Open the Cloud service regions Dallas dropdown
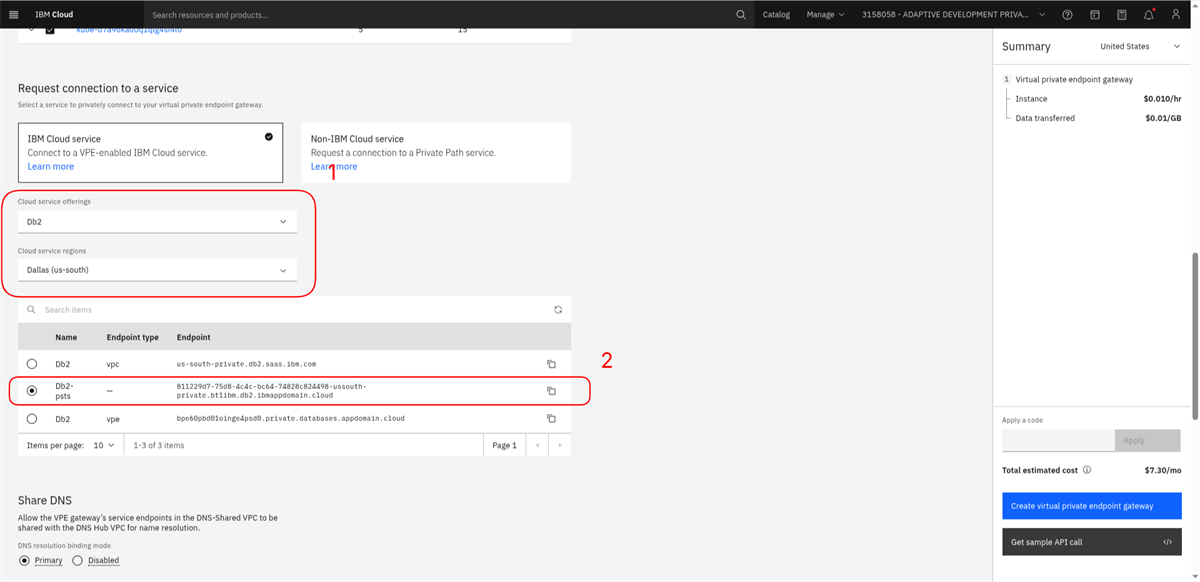This screenshot has height=582, width=1200. click(157, 270)
